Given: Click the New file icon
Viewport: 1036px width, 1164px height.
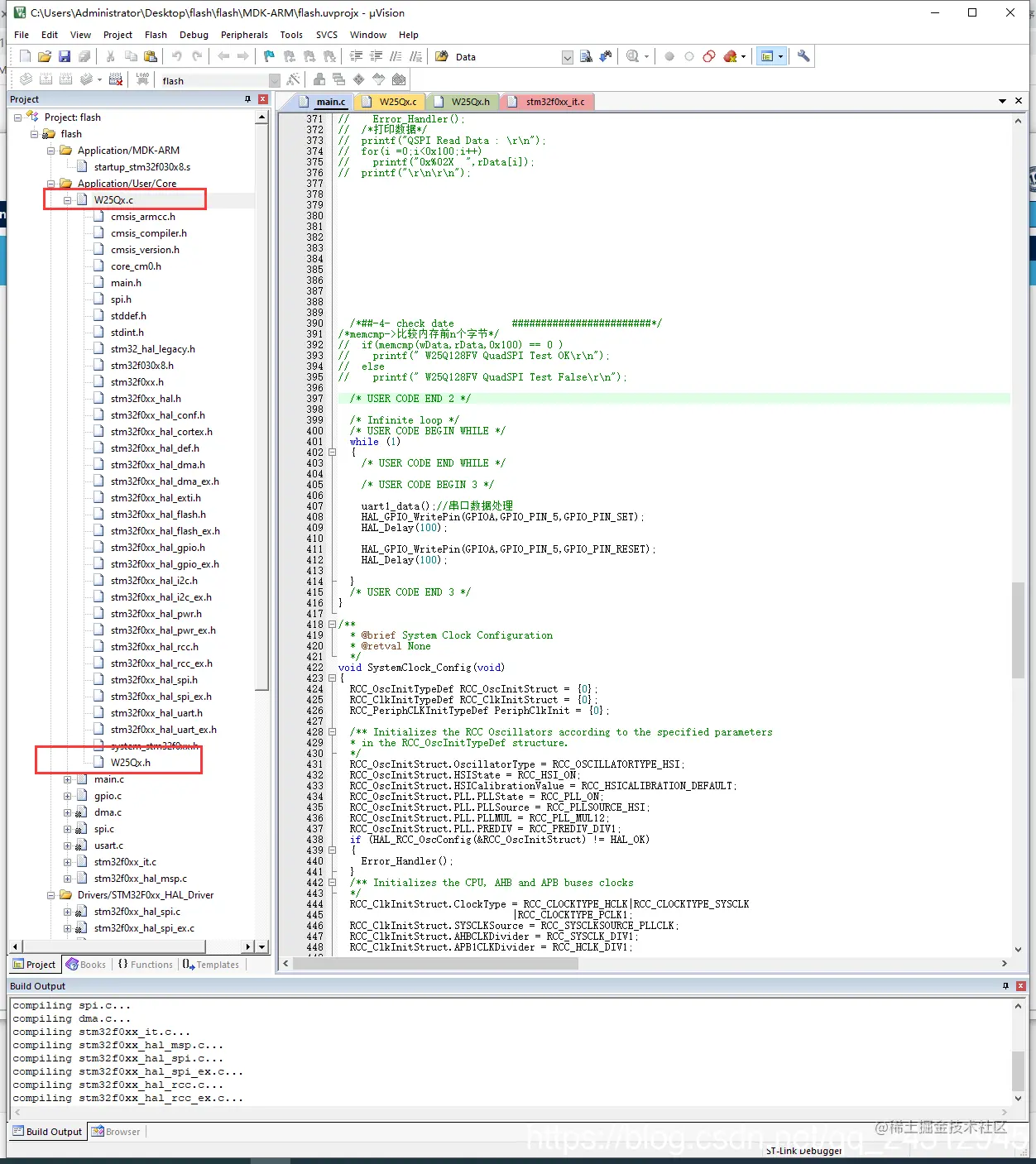Looking at the screenshot, I should coord(25,56).
